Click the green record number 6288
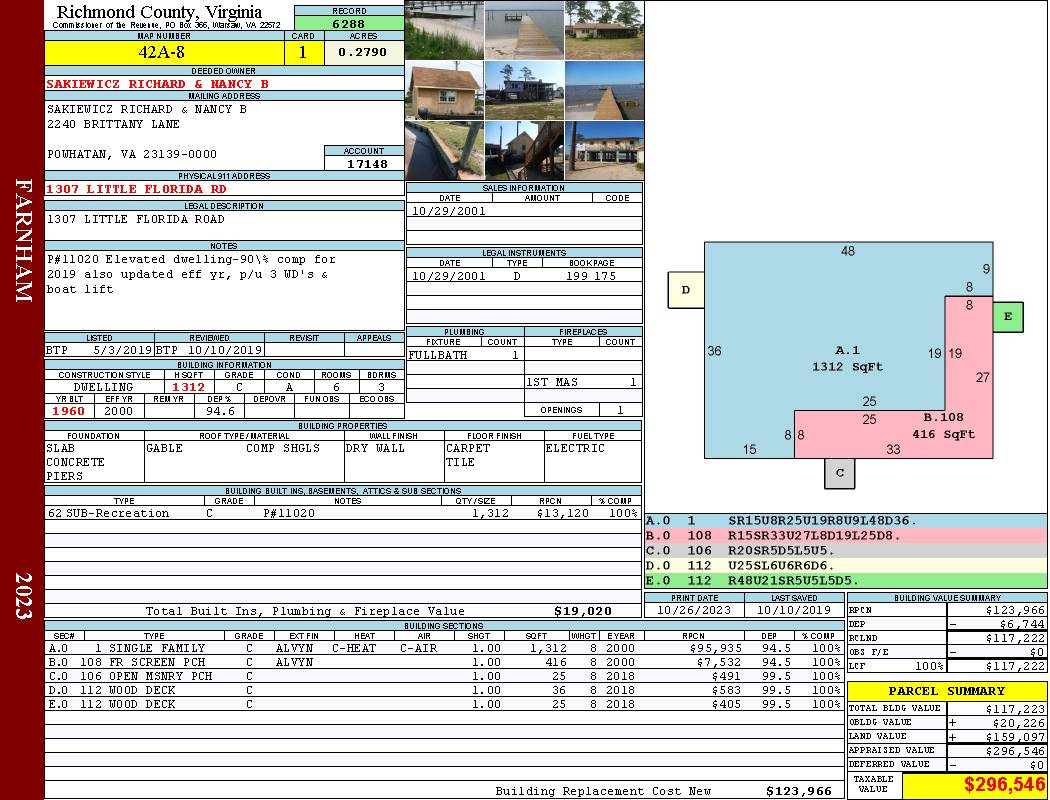 [x=349, y=23]
